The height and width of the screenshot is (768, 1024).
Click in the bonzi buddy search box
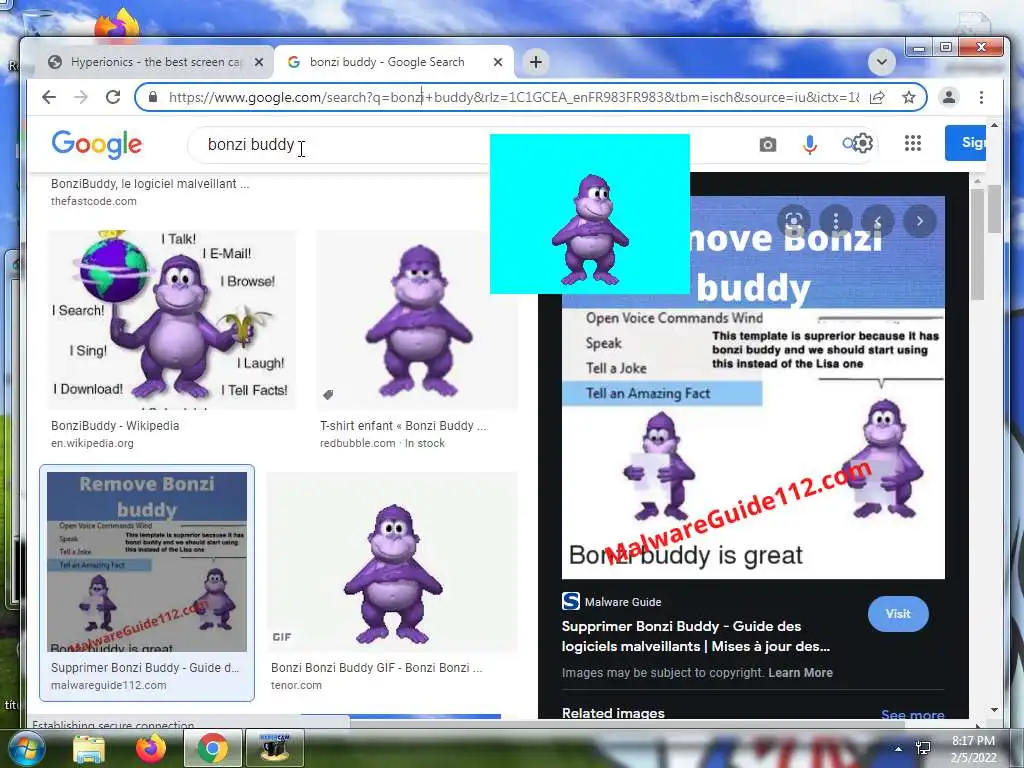(340, 144)
